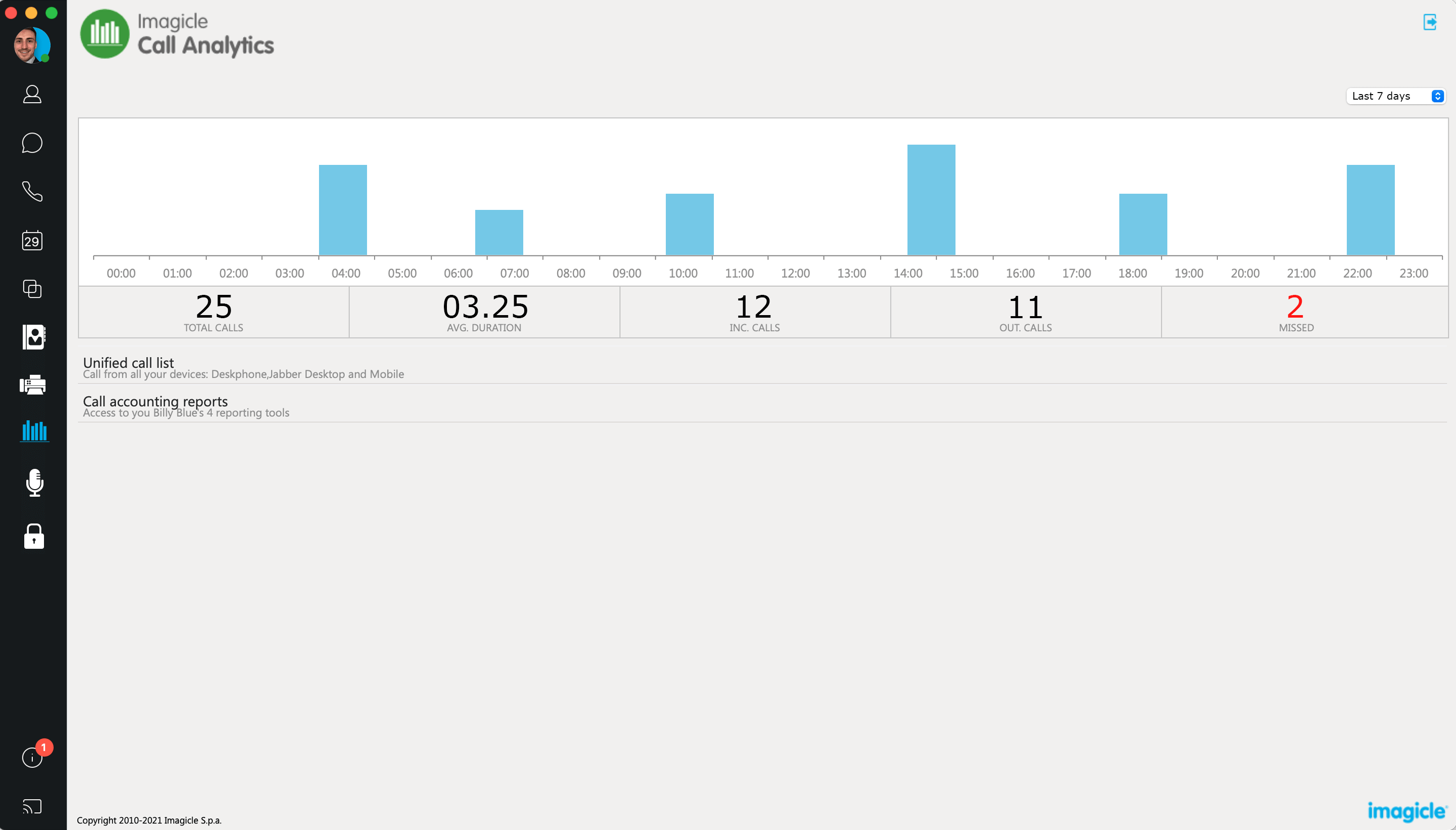Click the Call accounting reports link
Screen dimensions: 1456x830
(155, 400)
